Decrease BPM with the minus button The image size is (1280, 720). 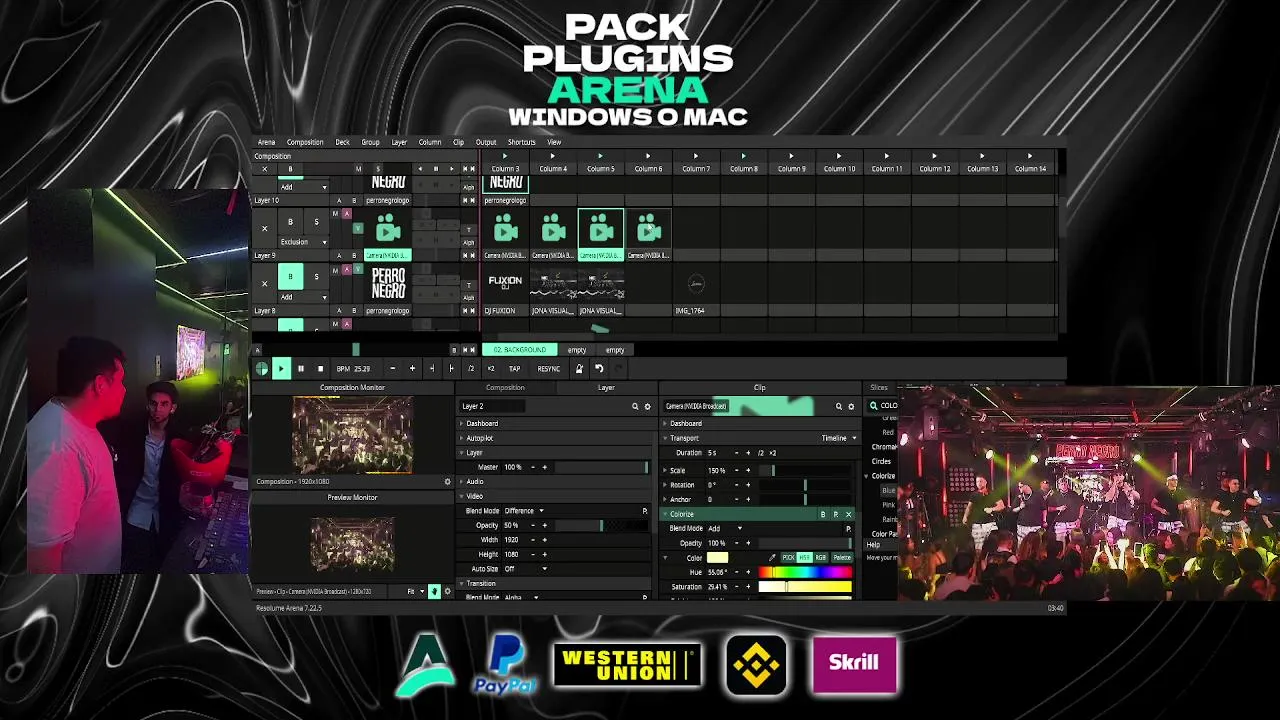(x=392, y=368)
